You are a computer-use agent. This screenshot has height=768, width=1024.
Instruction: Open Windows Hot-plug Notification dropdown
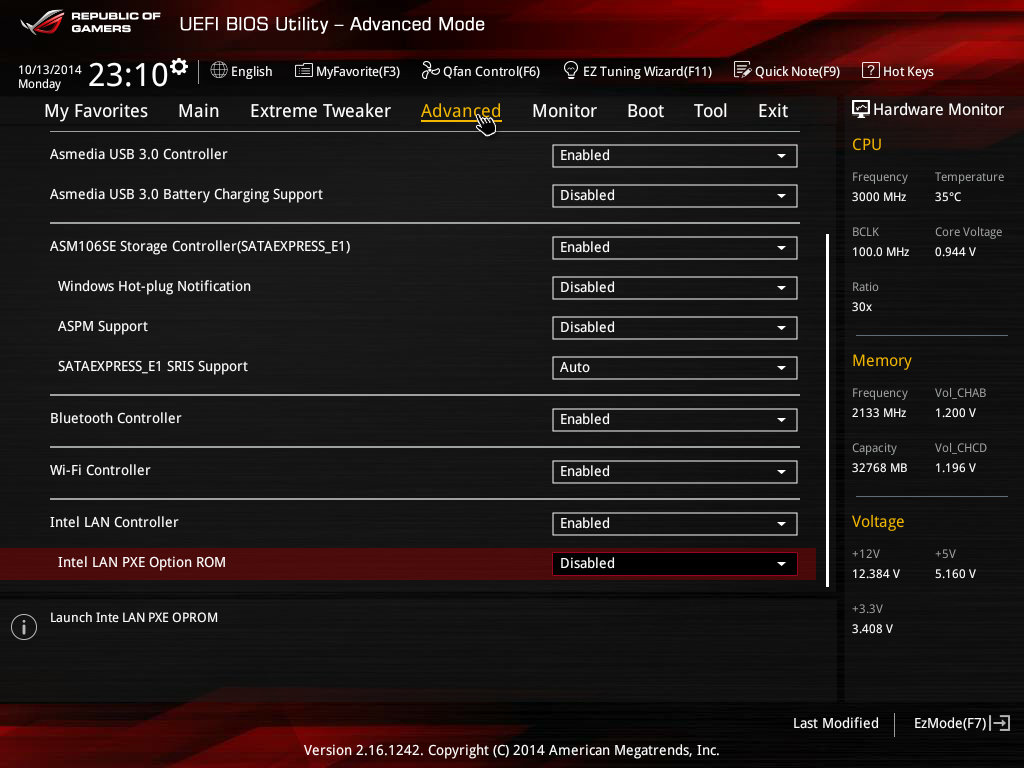point(675,287)
